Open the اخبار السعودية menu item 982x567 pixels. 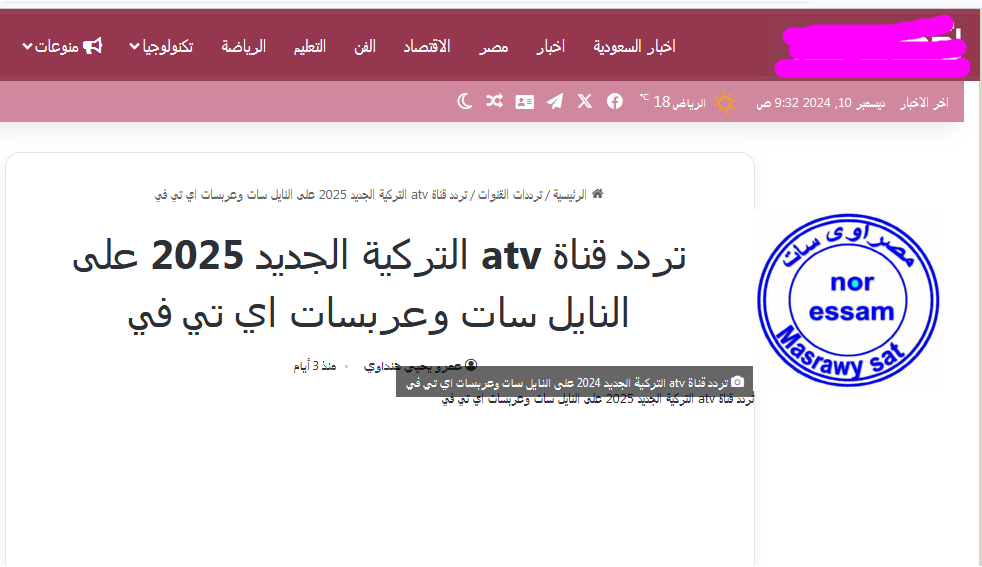(x=634, y=46)
